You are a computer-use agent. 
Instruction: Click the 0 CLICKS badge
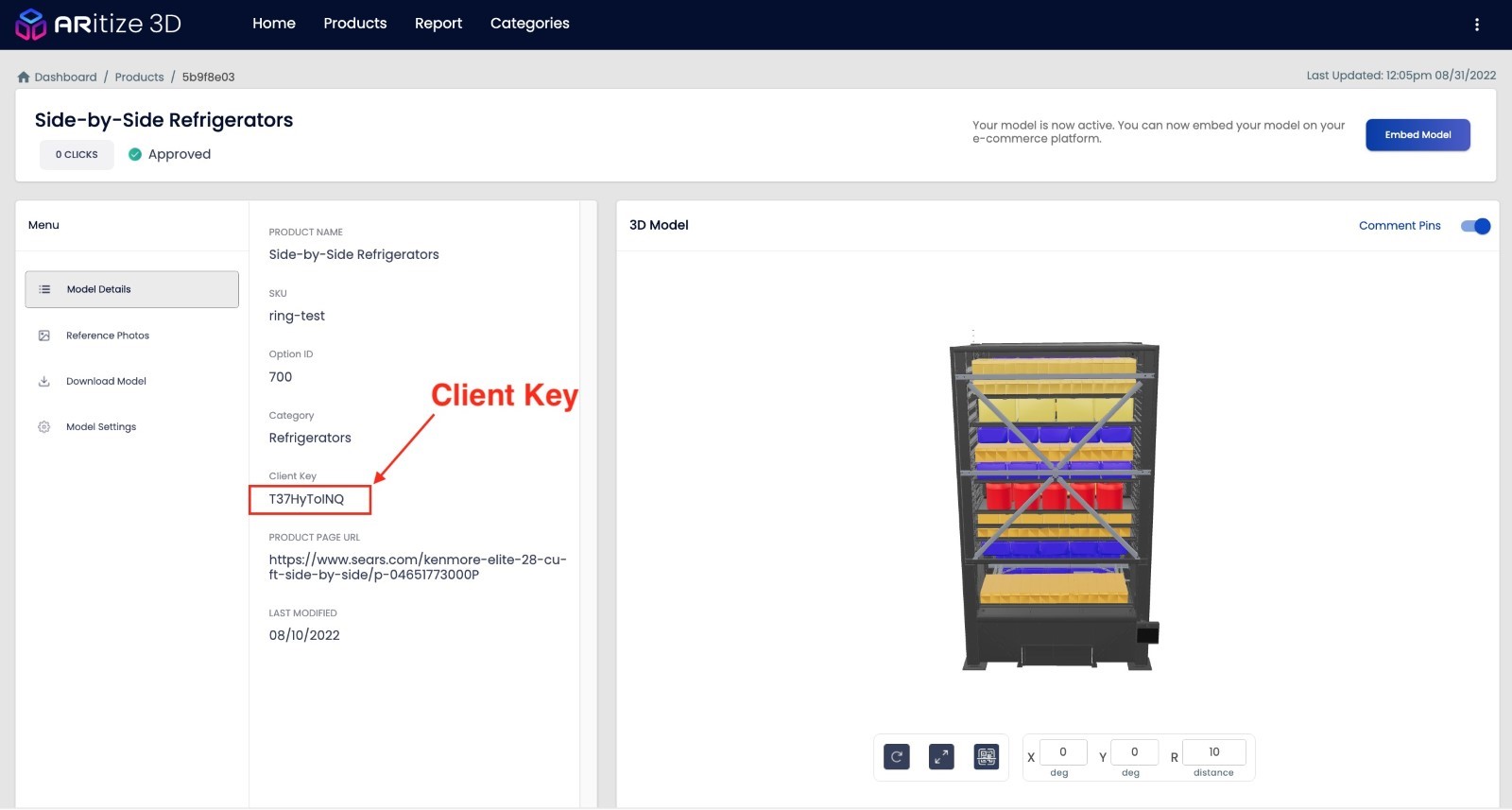(x=77, y=155)
